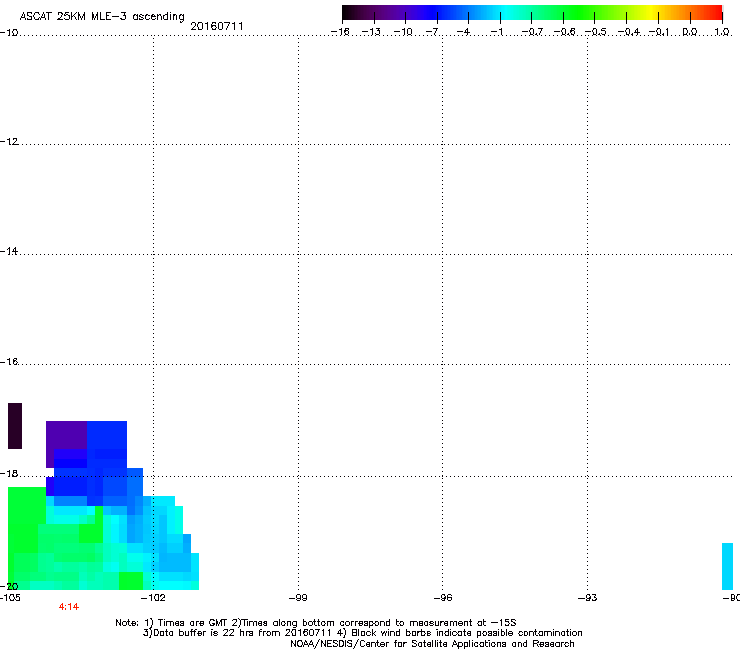Click the colorbar label -4
This screenshot has width=740, height=650.
tap(463, 32)
